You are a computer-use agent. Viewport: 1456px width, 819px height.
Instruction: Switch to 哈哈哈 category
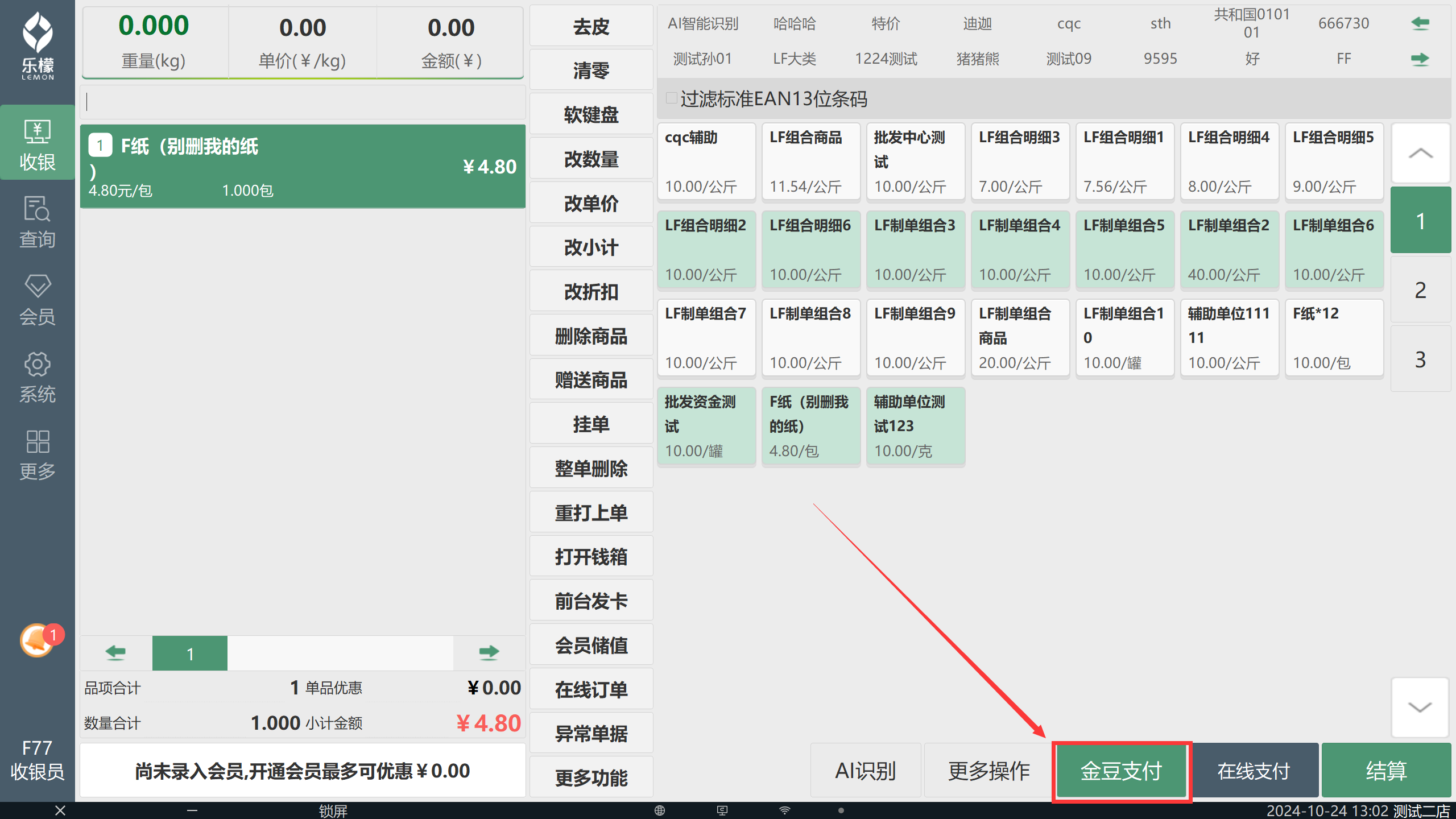pos(795,23)
